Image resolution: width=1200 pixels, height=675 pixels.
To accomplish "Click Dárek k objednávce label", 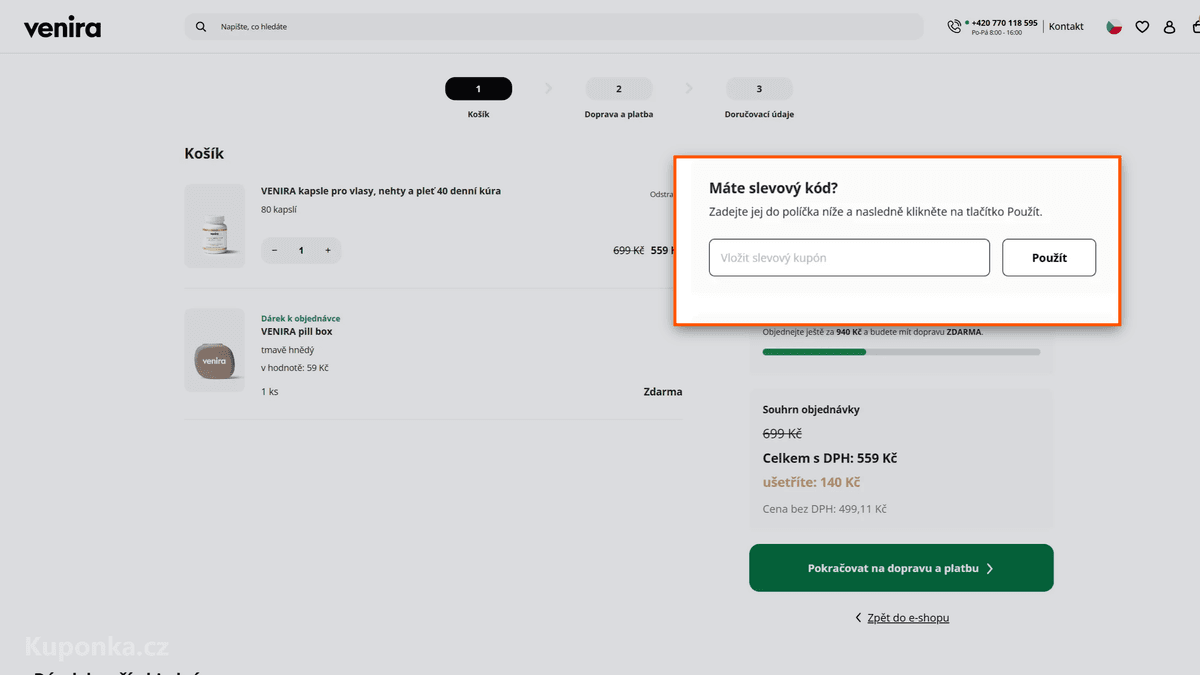I will coord(300,319).
